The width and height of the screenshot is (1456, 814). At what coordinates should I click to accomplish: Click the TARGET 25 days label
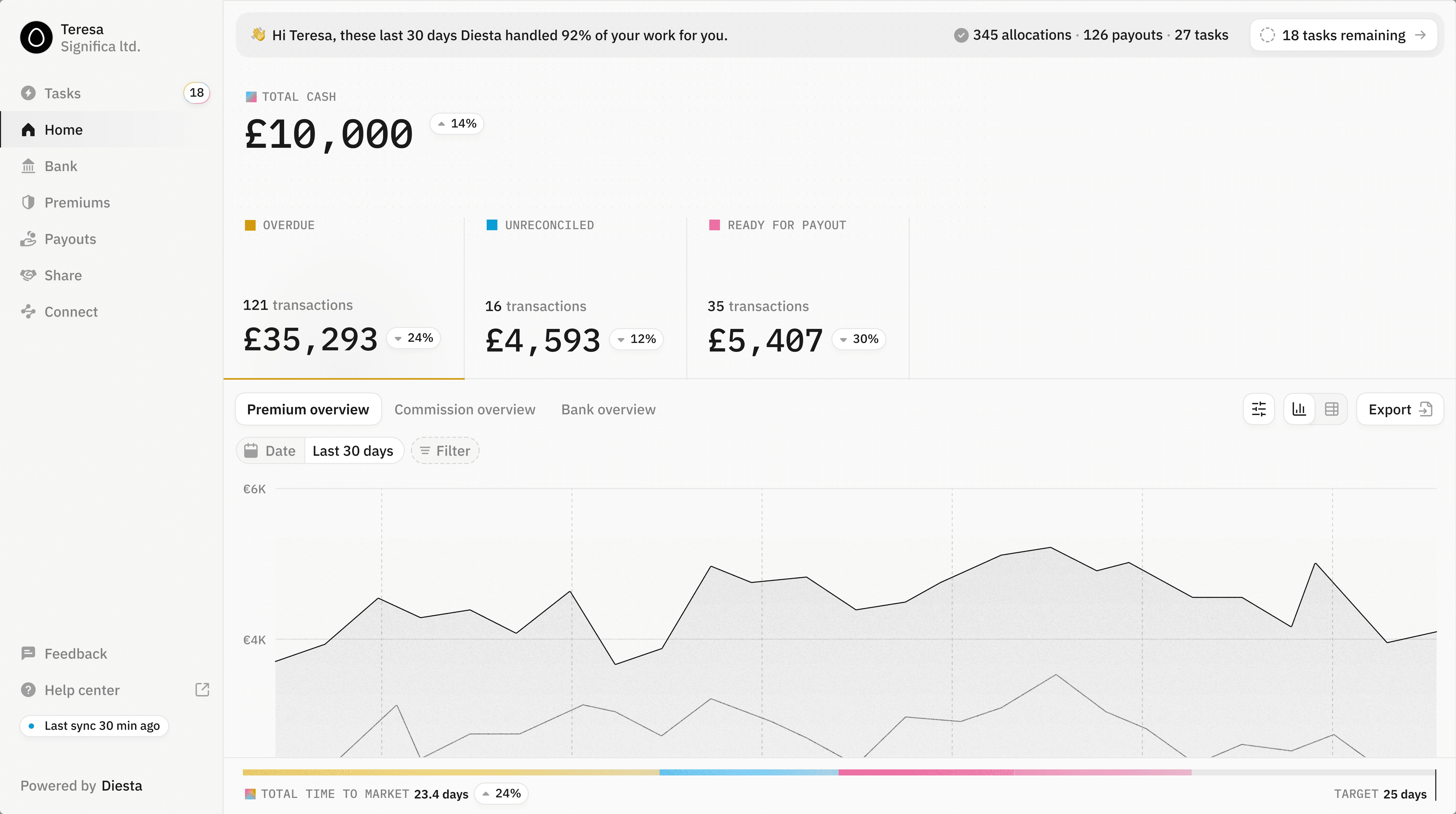1380,794
